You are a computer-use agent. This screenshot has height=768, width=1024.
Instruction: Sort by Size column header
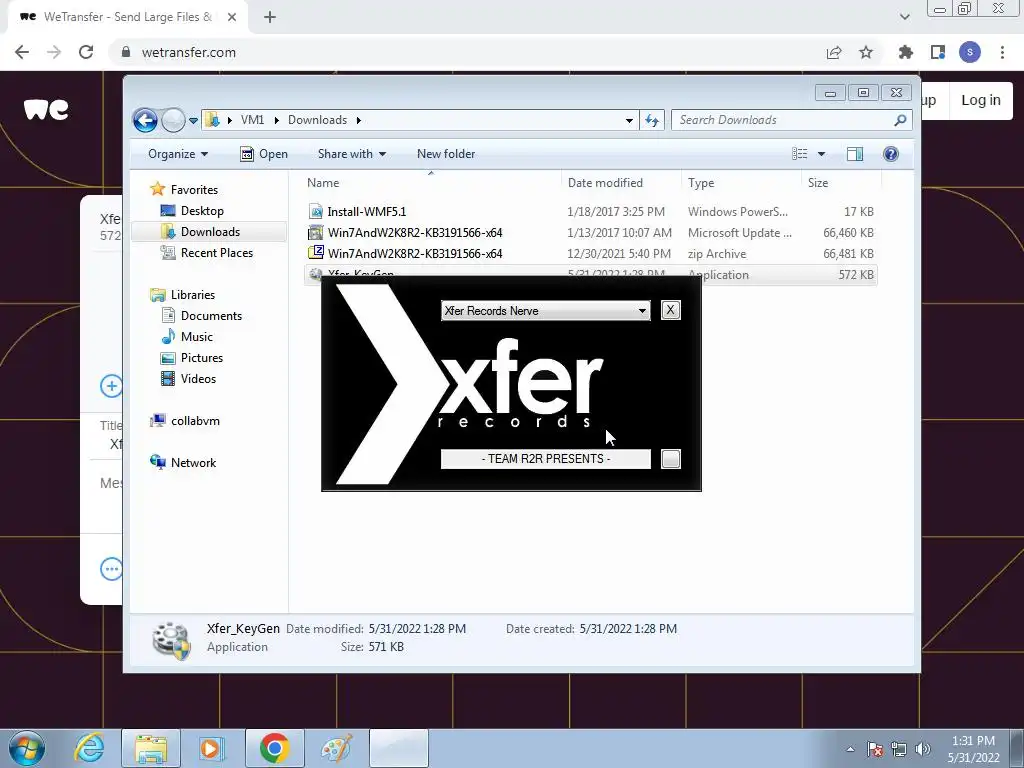[x=841, y=183]
